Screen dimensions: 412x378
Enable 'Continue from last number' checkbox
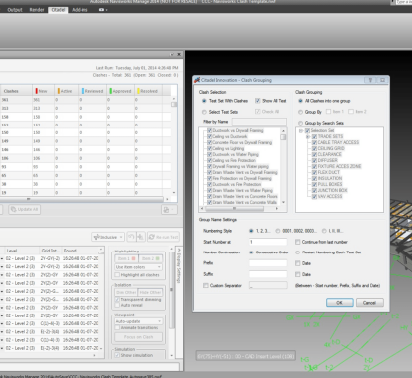pyautogui.click(x=298, y=242)
